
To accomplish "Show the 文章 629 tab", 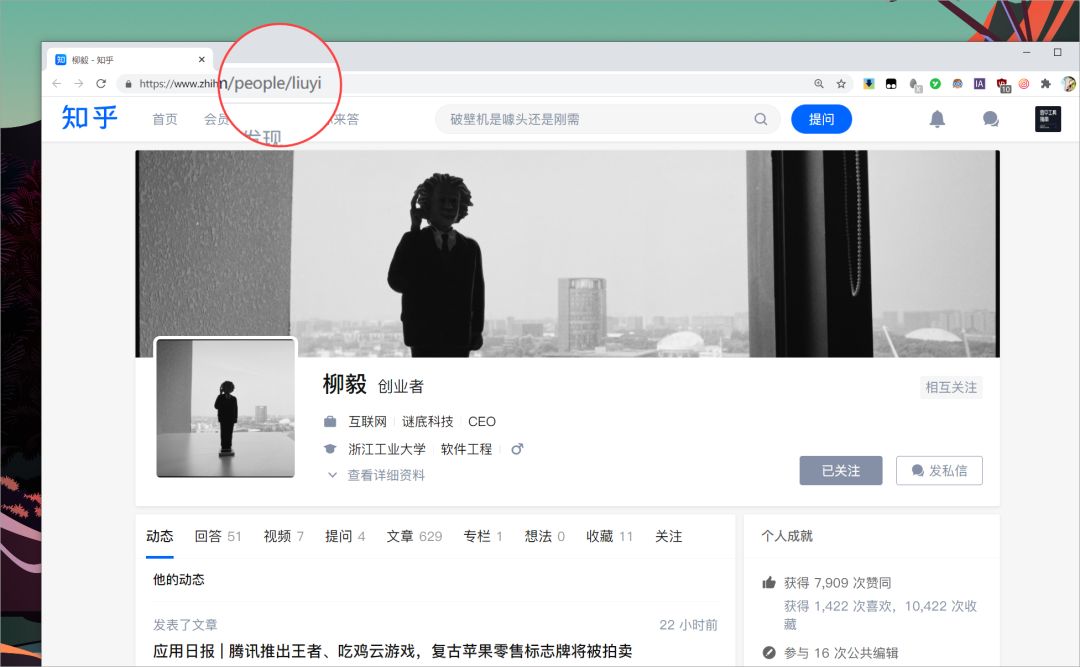I will pos(414,536).
